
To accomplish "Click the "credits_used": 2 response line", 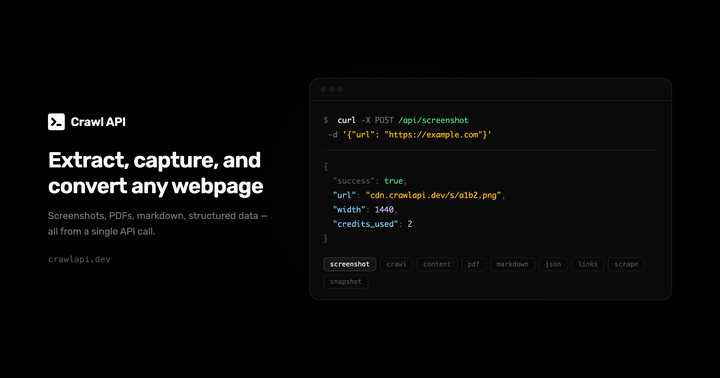I will (x=372, y=224).
